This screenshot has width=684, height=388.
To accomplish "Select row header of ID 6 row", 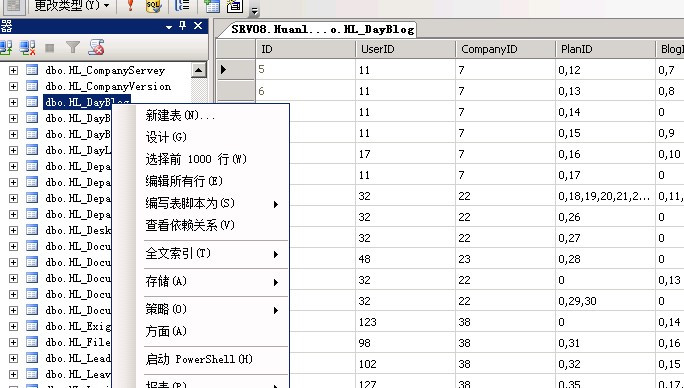I will coord(236,91).
